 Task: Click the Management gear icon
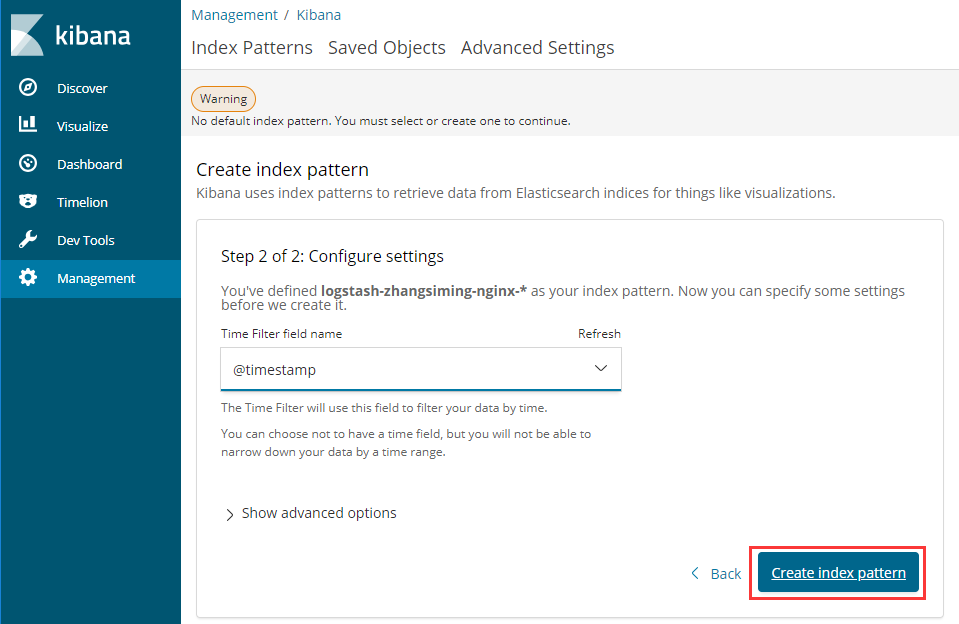28,277
